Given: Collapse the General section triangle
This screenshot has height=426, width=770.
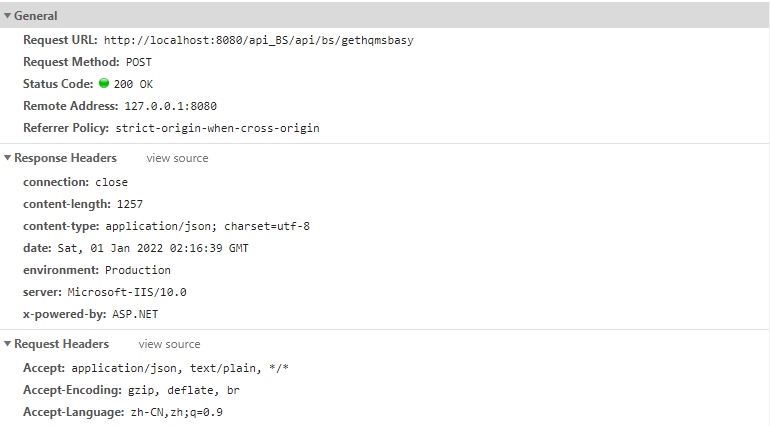Looking at the screenshot, I should pyautogui.click(x=8, y=16).
